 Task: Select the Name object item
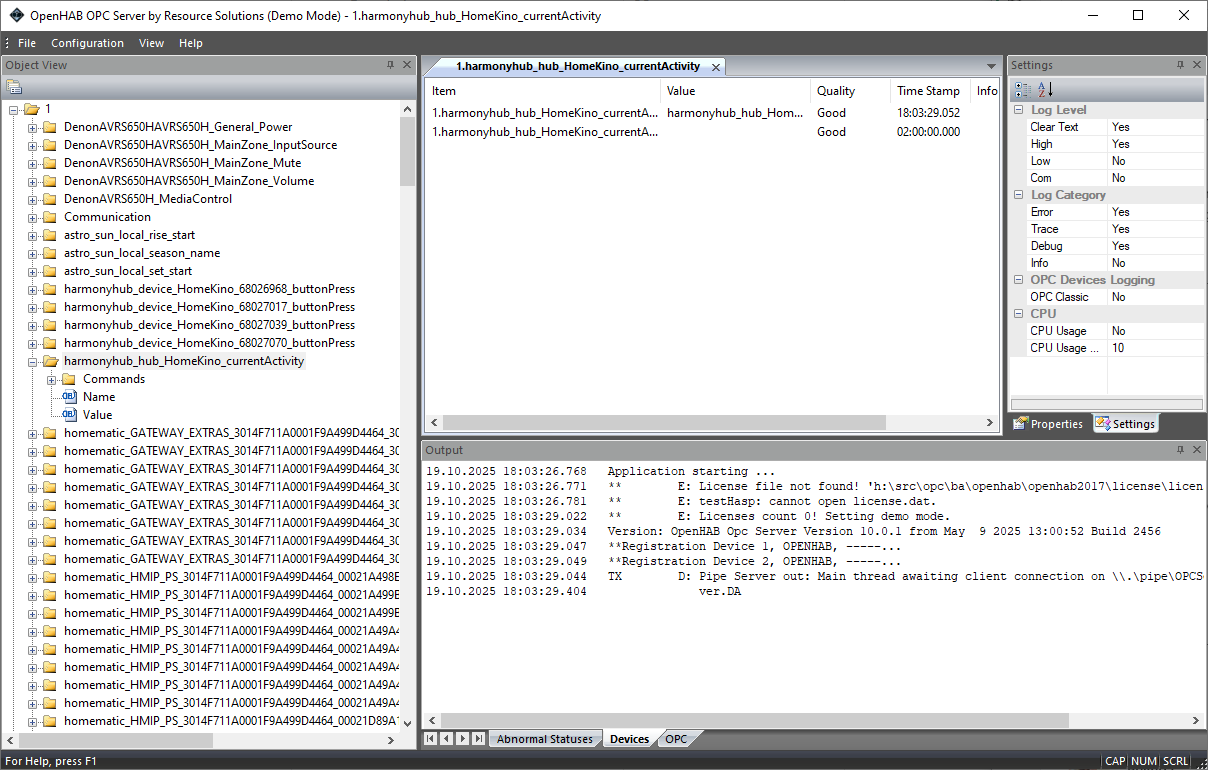(x=98, y=397)
